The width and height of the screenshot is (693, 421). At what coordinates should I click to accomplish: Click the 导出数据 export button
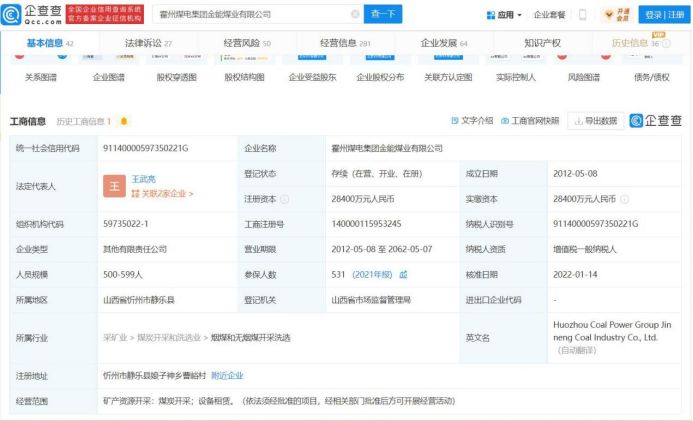[594, 120]
